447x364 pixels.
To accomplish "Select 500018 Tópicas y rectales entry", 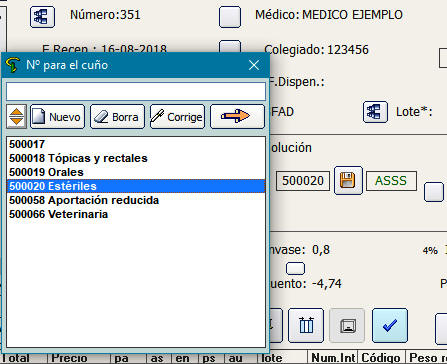I will point(136,158).
